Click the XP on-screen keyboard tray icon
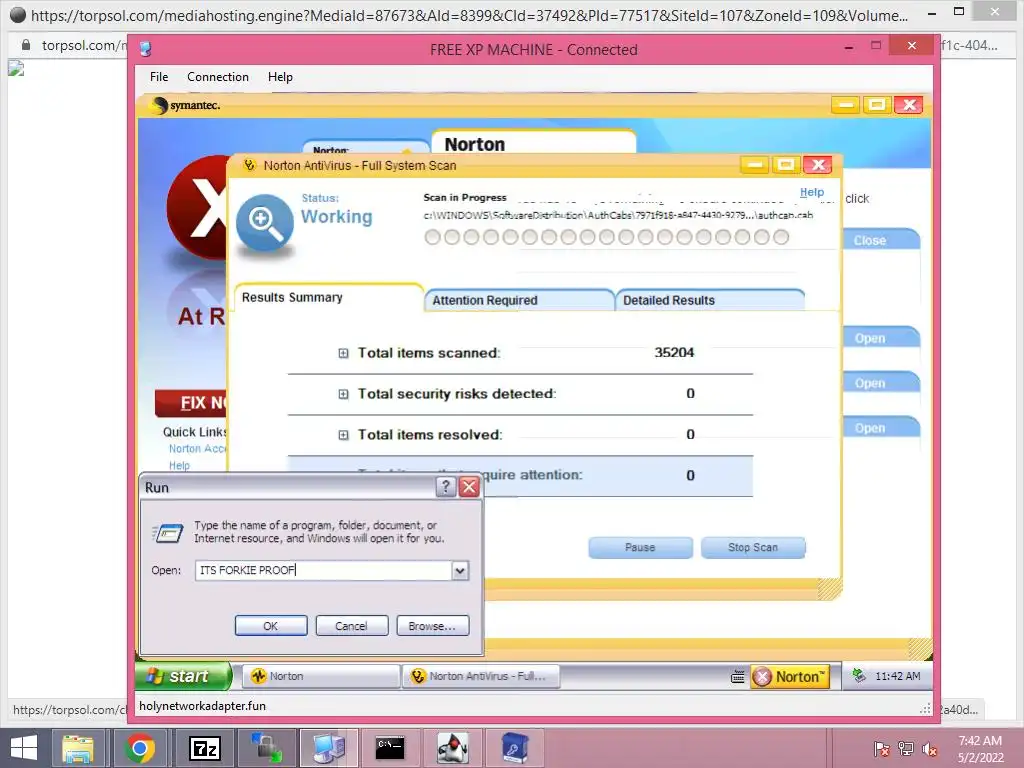Image resolution: width=1024 pixels, height=768 pixels. tap(737, 677)
